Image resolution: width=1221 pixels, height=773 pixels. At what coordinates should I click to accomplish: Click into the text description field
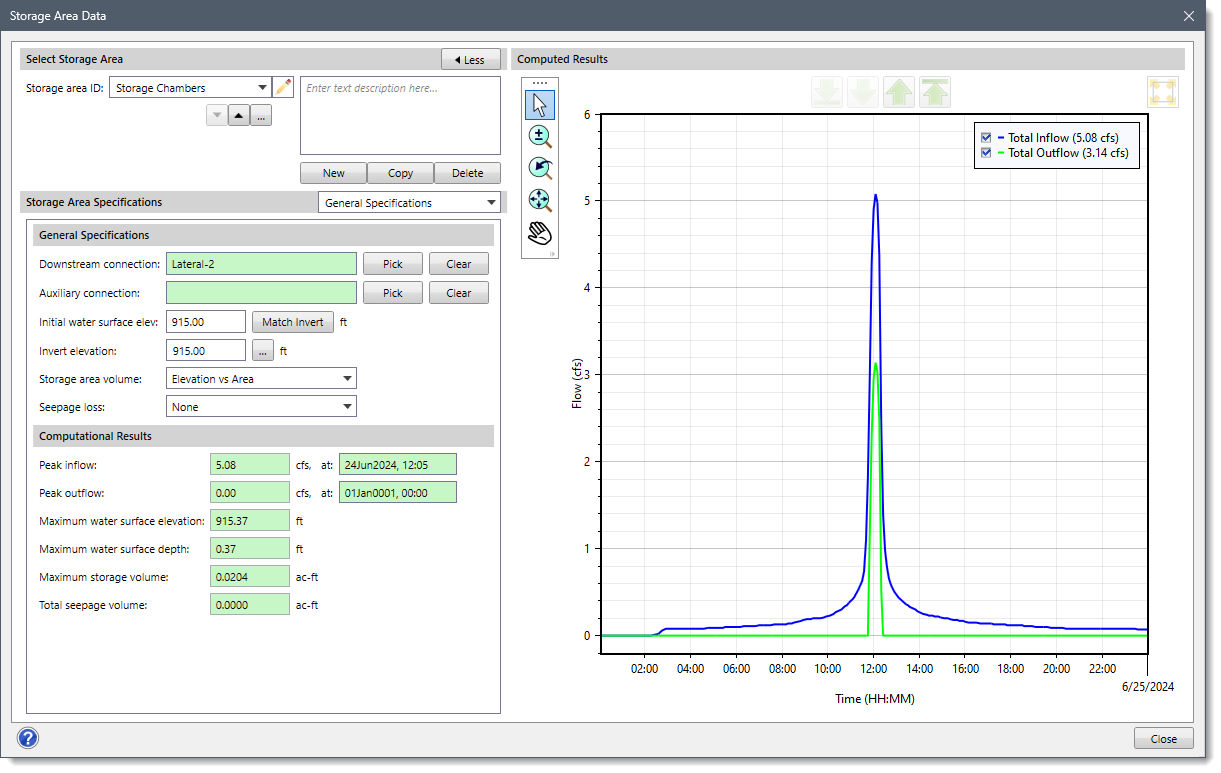coord(400,115)
